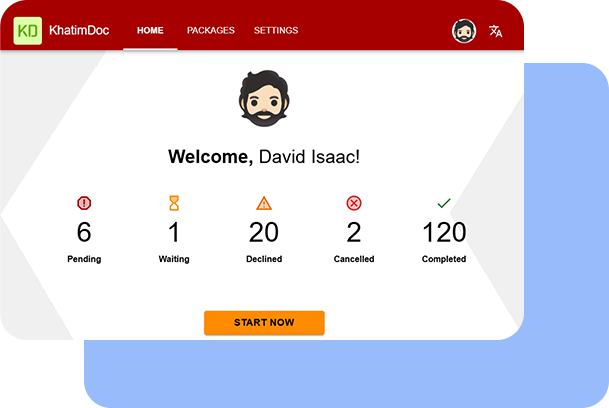Image resolution: width=609 pixels, height=408 pixels.
Task: Open the PACKAGES tab
Action: click(211, 30)
